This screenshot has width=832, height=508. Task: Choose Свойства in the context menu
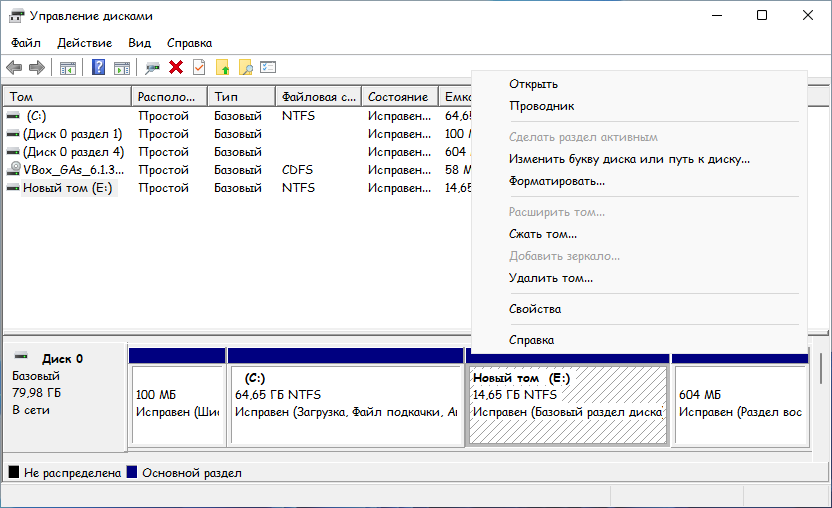pyautogui.click(x=534, y=309)
